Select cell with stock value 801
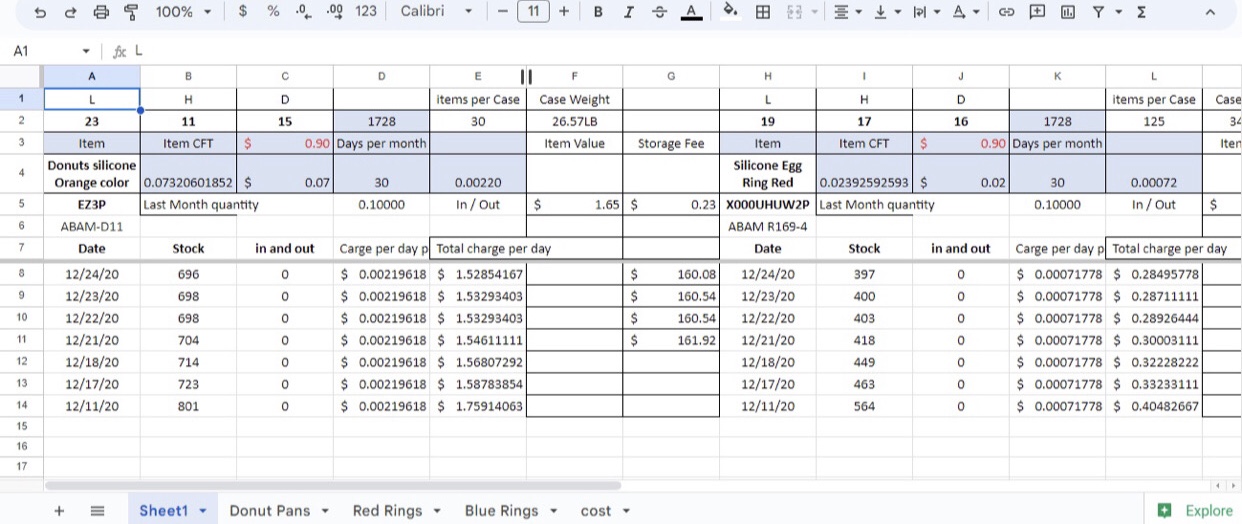The height and width of the screenshot is (524, 1242). point(188,406)
